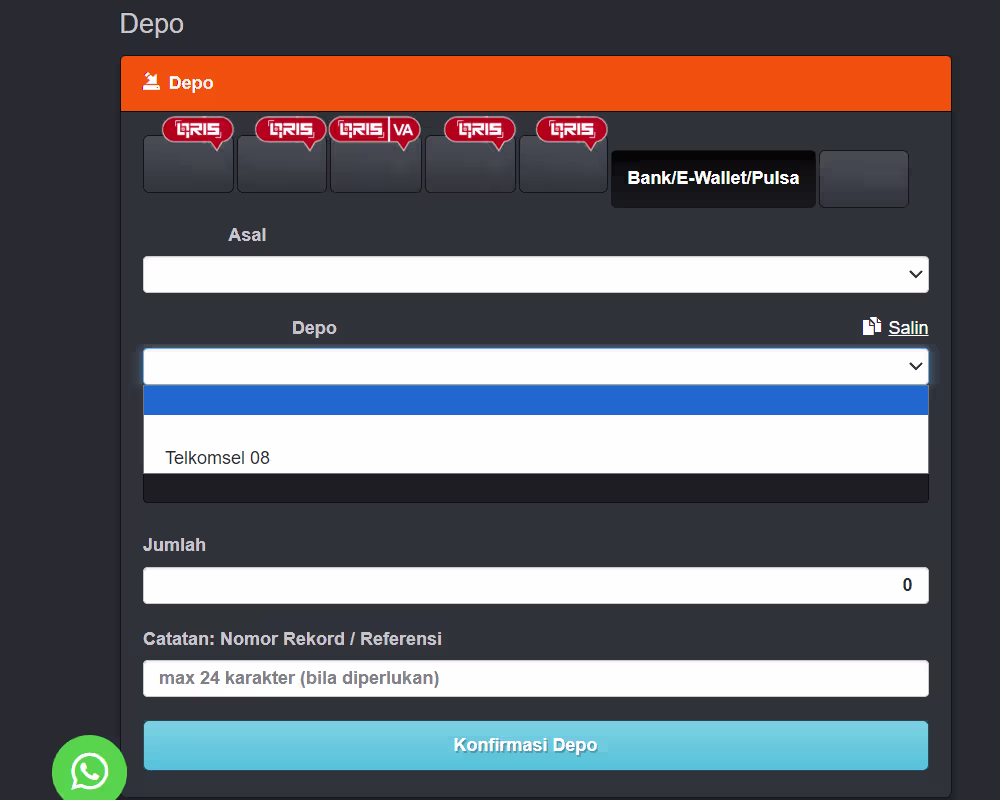Open WhatsApp chat floating button
Screen dimensions: 1000x800
coord(89,771)
